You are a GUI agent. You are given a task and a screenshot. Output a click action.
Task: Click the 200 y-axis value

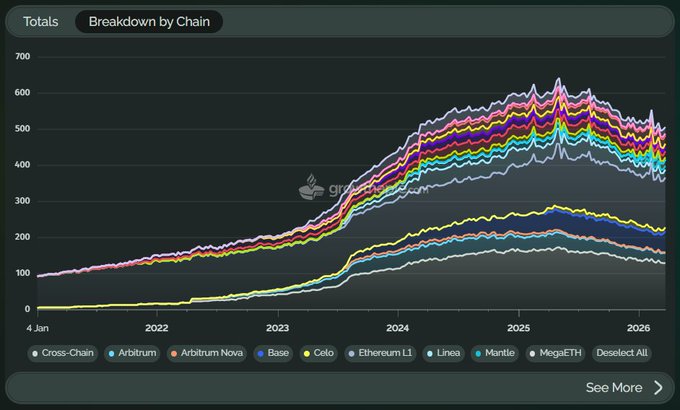(x=23, y=237)
